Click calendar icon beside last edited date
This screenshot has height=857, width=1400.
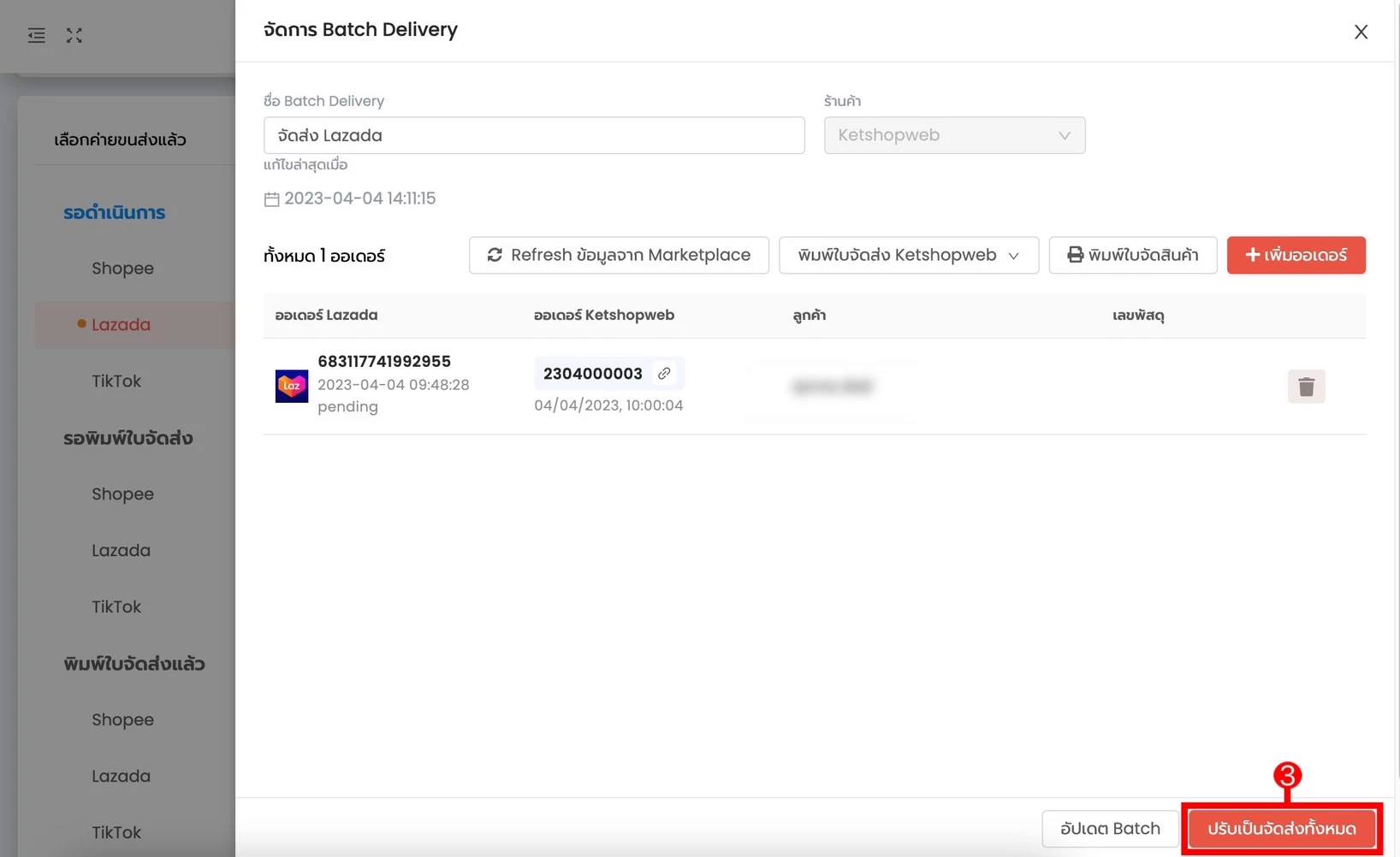271,199
